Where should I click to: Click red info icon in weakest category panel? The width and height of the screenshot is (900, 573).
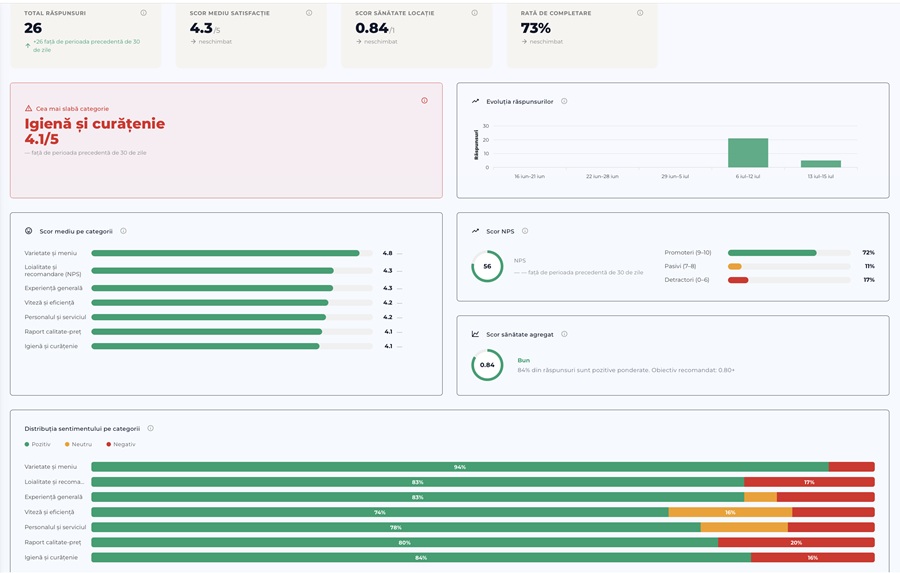click(424, 100)
